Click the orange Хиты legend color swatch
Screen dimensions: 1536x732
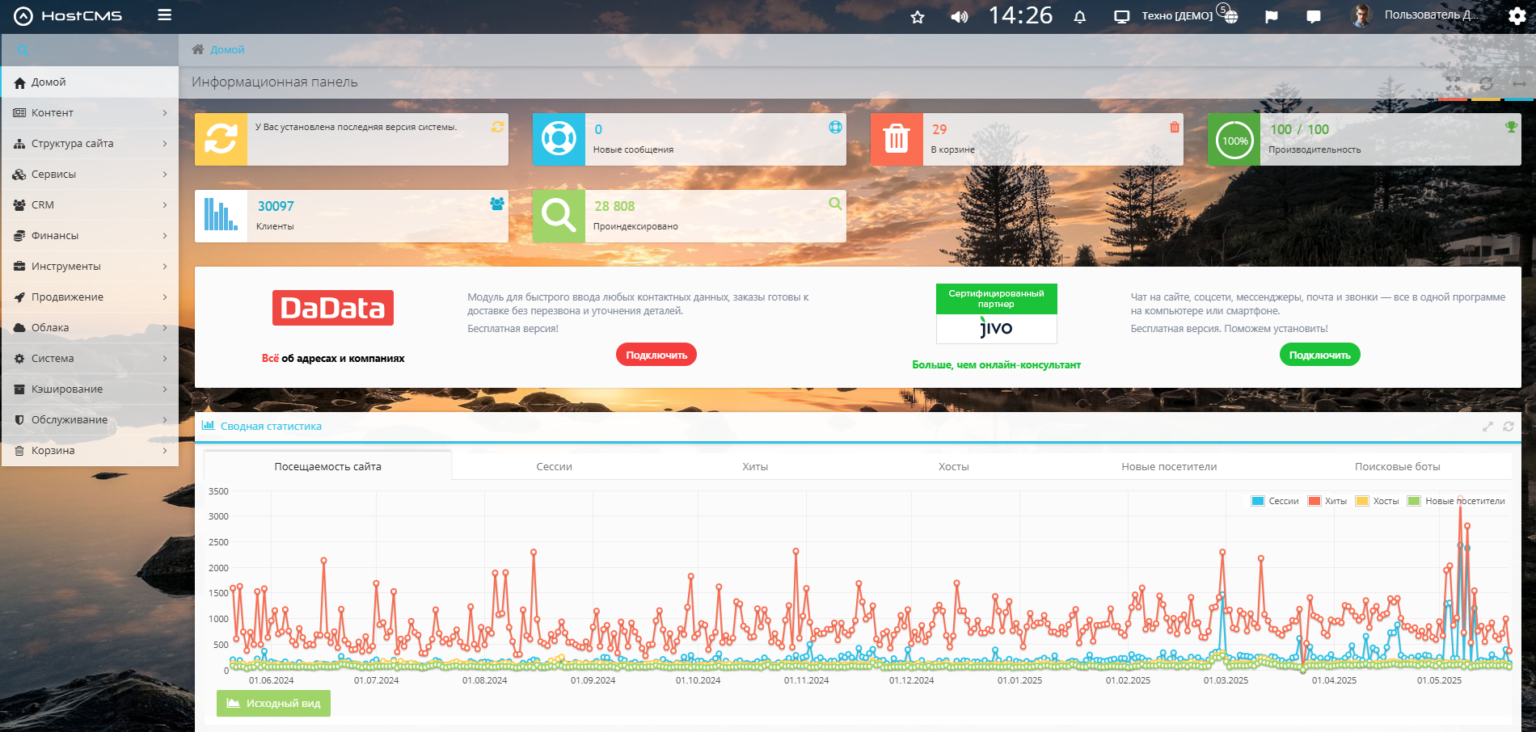1314,501
